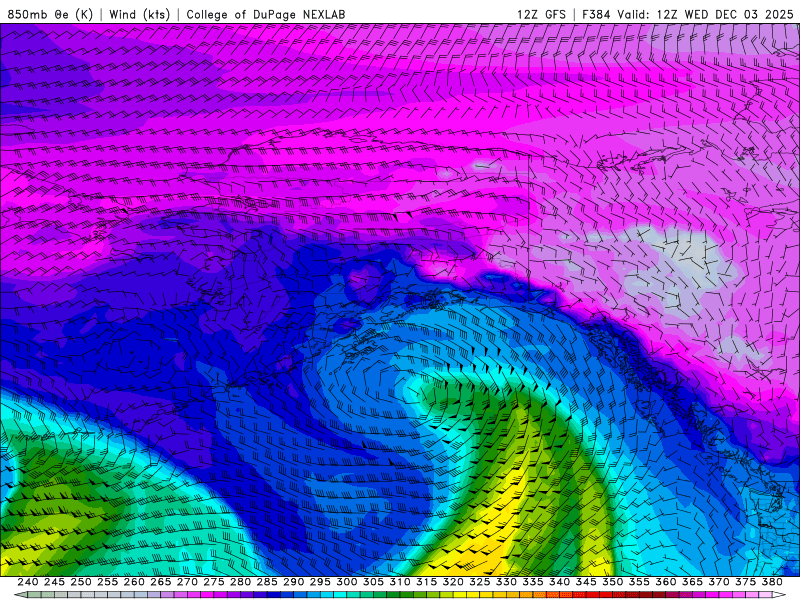
Task: Click the 240 value on the color scale
Action: pos(28,582)
